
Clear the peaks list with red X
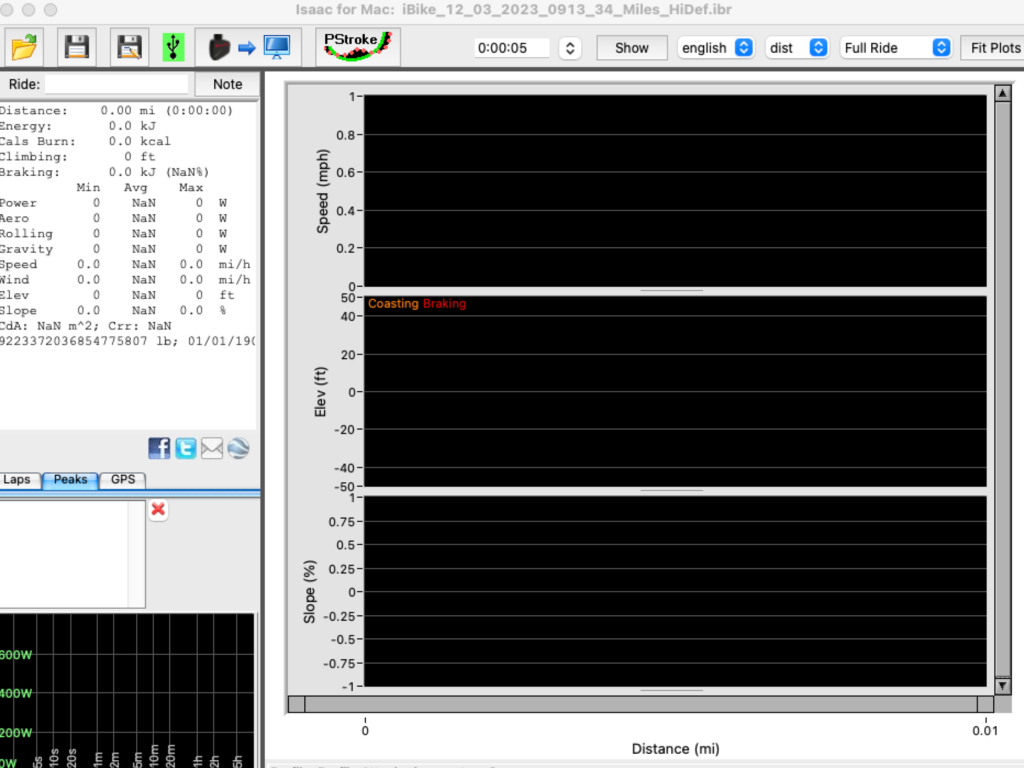[157, 510]
